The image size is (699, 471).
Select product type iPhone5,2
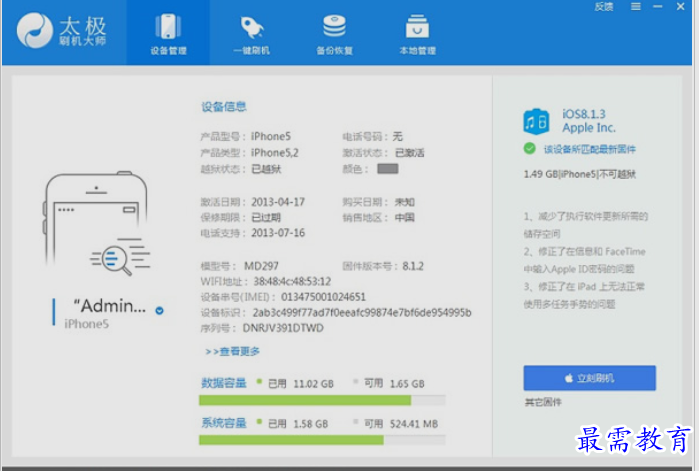275,152
